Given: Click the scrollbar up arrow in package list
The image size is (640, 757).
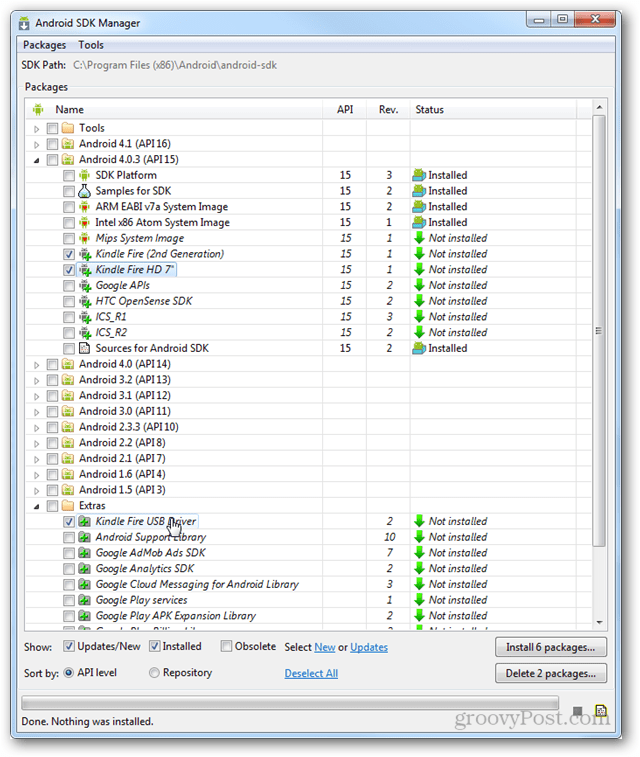Looking at the screenshot, I should pyautogui.click(x=599, y=107).
